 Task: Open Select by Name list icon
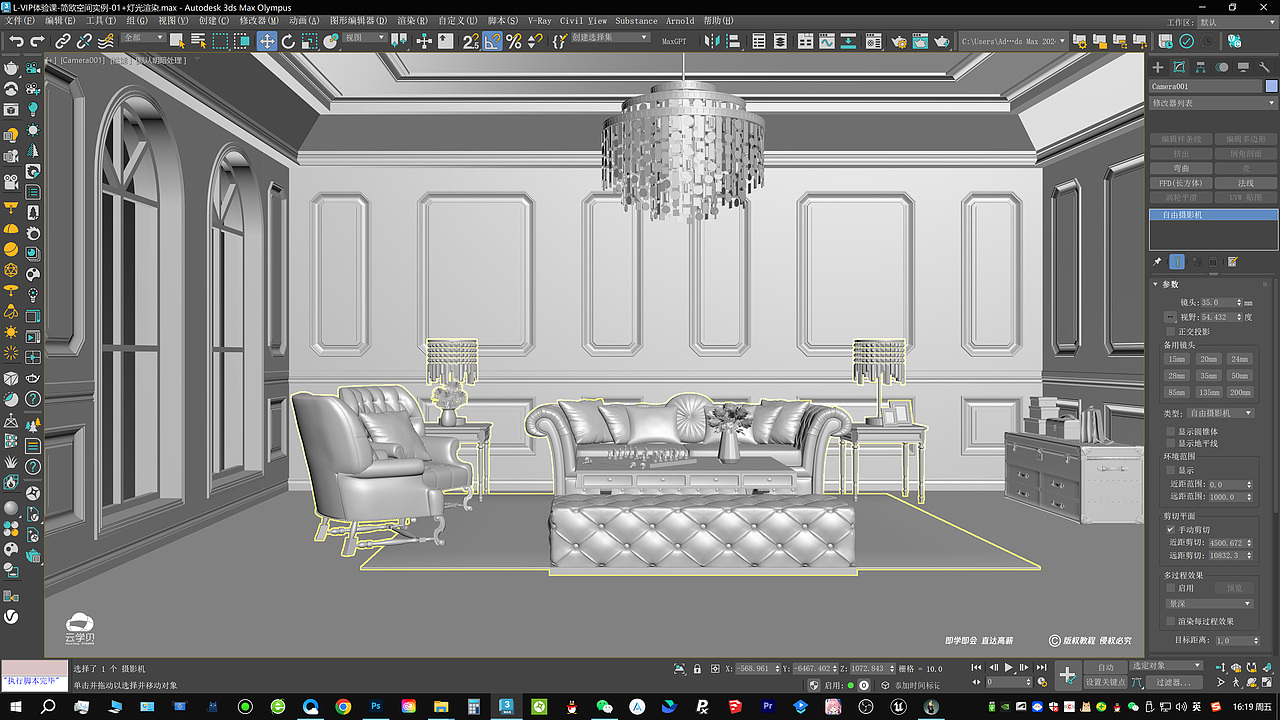point(198,41)
